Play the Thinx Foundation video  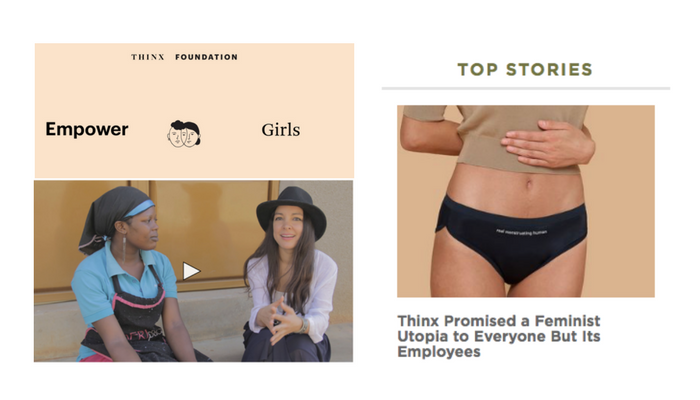pyautogui.click(x=191, y=271)
